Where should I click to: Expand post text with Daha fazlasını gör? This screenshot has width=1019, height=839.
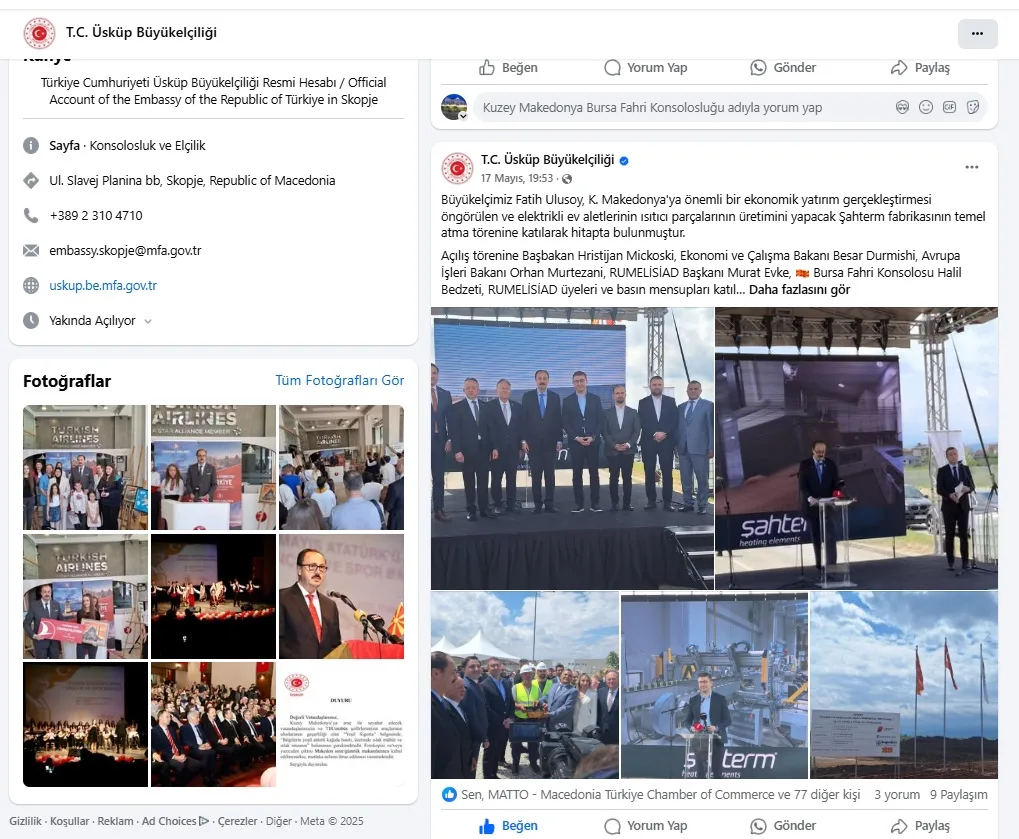pyautogui.click(x=799, y=290)
